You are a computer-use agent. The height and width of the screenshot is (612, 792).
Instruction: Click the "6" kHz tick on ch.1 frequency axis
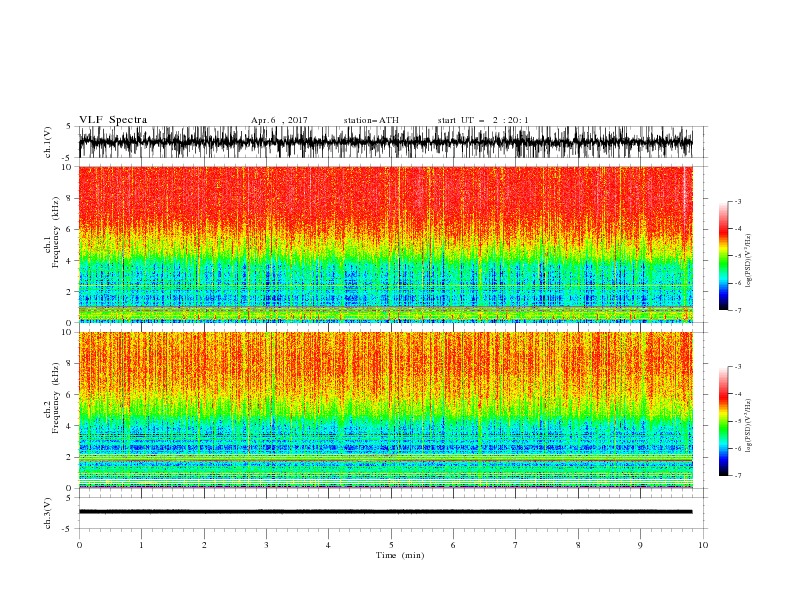click(69, 229)
